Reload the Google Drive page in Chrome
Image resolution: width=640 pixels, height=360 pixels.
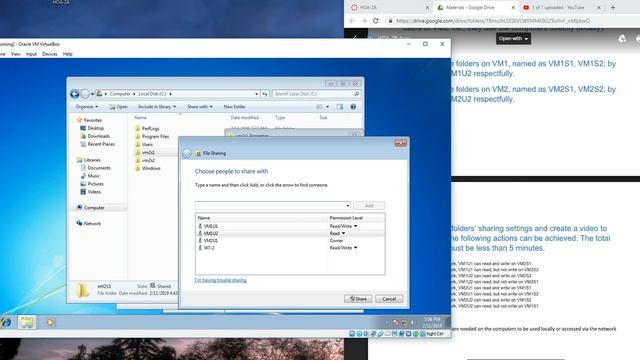[376, 20]
